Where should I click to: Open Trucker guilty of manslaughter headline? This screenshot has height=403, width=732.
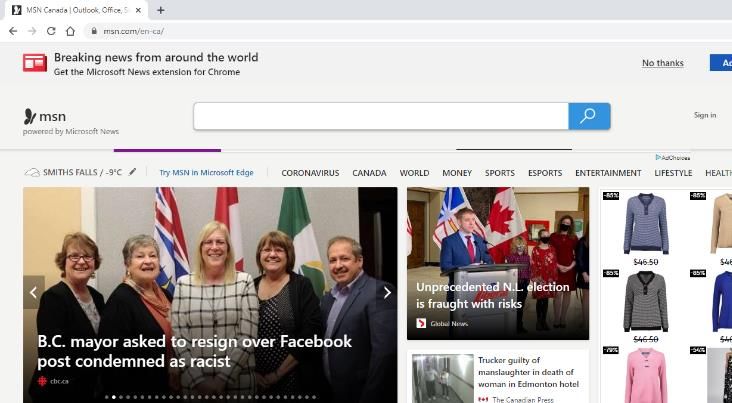point(528,372)
